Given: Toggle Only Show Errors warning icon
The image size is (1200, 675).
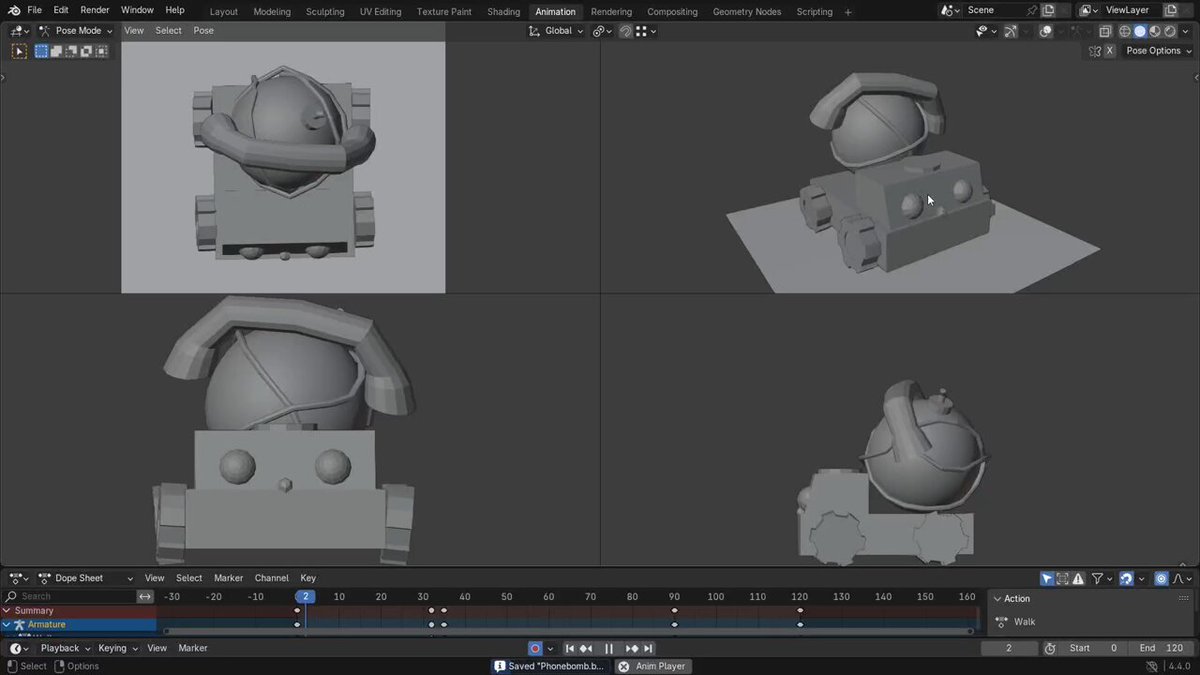Looking at the screenshot, I should click(x=1078, y=578).
